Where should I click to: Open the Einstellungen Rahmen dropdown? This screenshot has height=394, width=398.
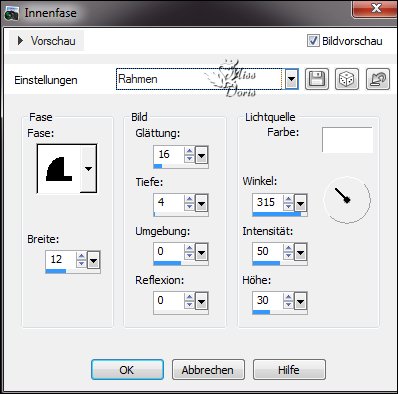tap(291, 79)
